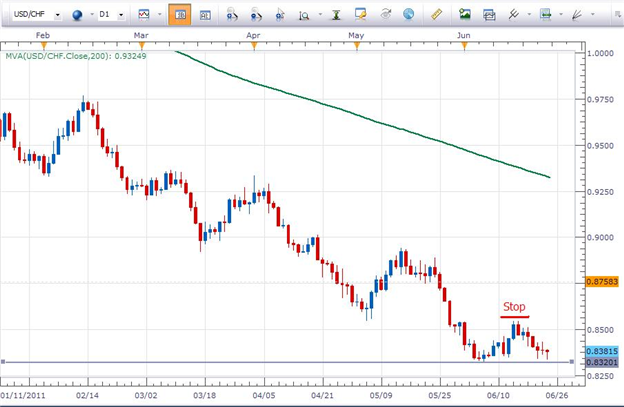The height and width of the screenshot is (407, 624).
Task: Click the zoom in icon
Action: [x=232, y=15]
